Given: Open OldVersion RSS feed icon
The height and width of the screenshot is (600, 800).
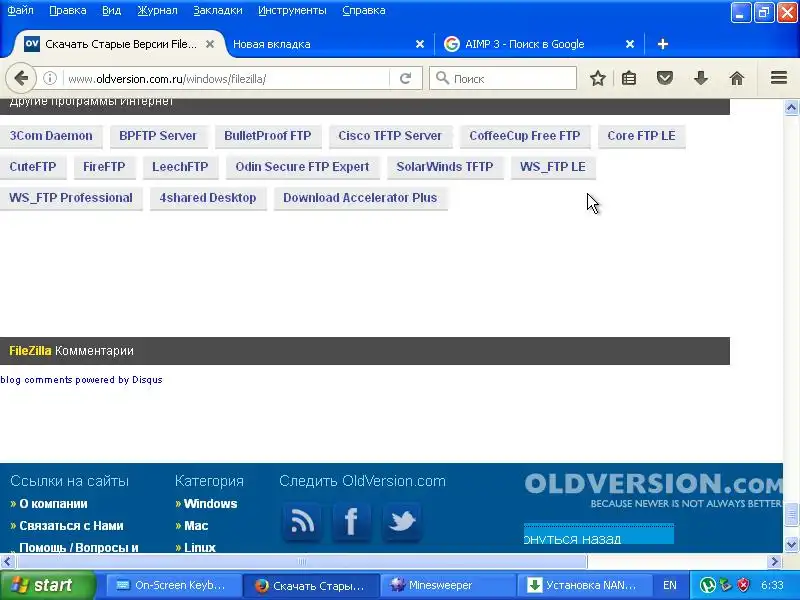Looking at the screenshot, I should click(302, 522).
